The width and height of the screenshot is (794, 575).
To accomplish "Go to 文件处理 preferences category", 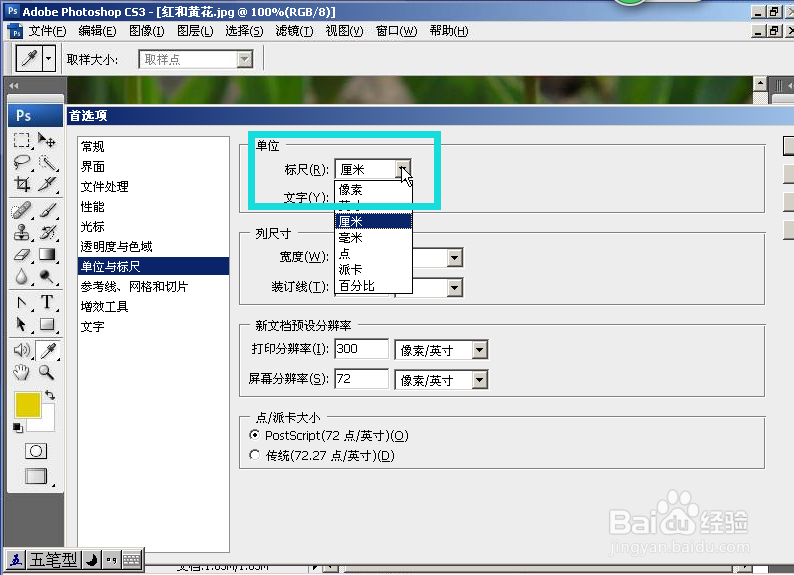I will click(x=153, y=187).
